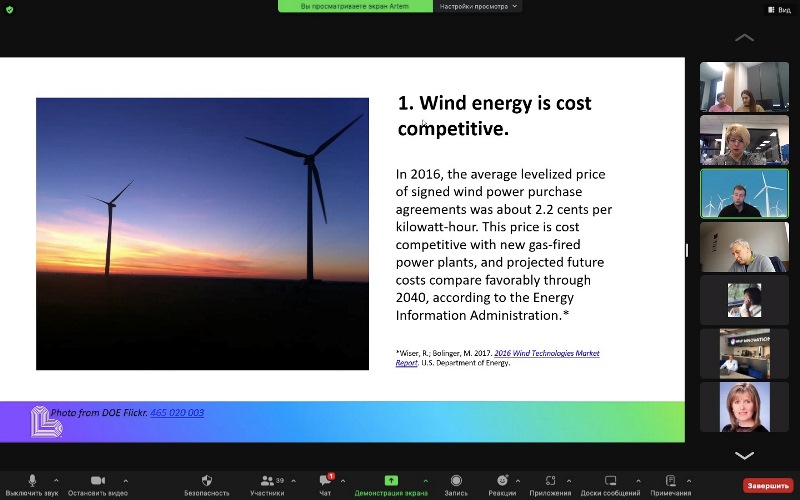The height and width of the screenshot is (500, 800).
Task: Select the participant thumbnail with wind turbines
Action: 744,193
